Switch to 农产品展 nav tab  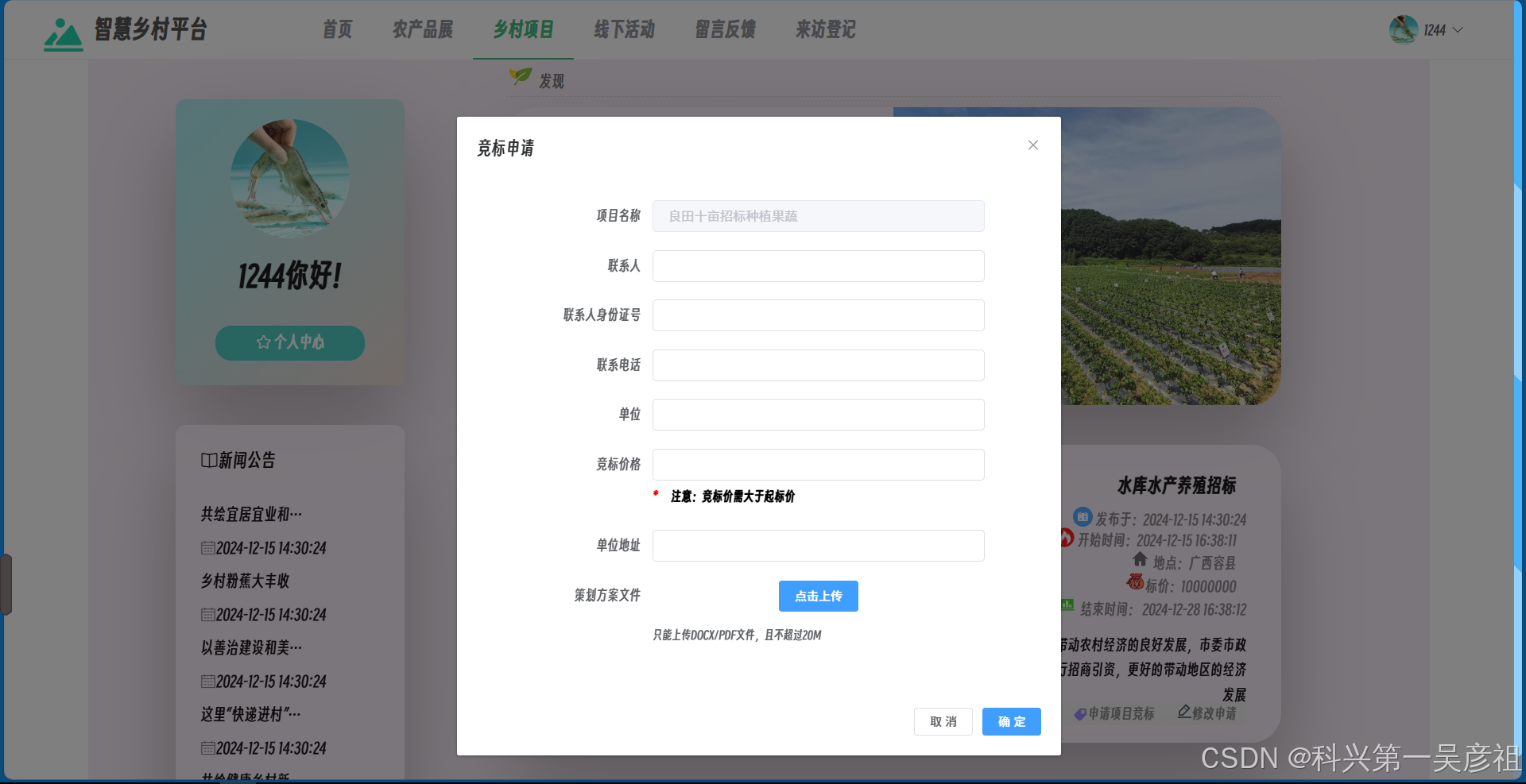pos(422,29)
